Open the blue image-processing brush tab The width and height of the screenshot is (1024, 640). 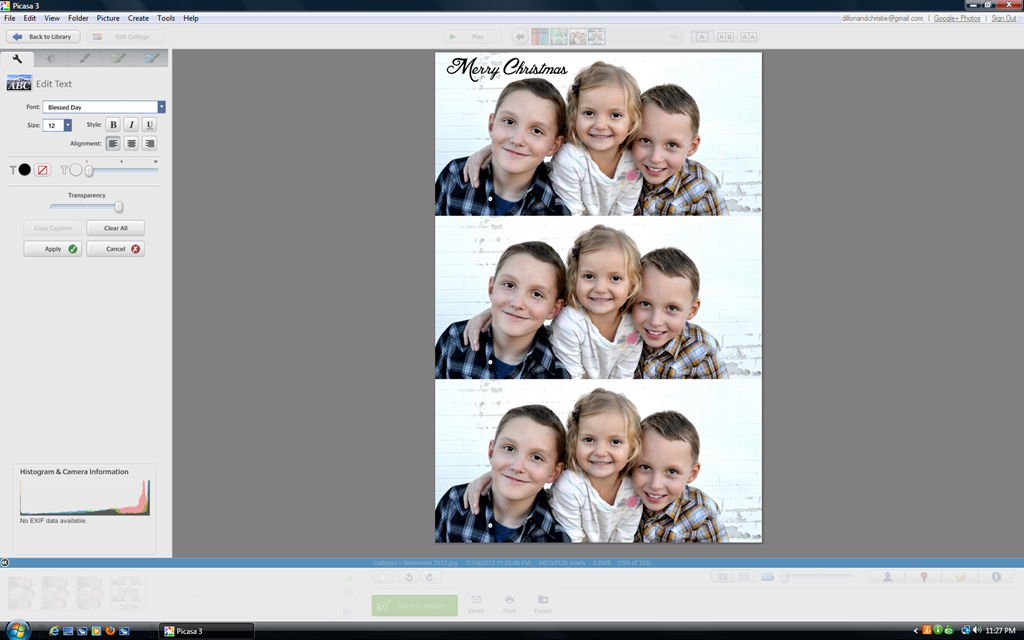coord(152,59)
